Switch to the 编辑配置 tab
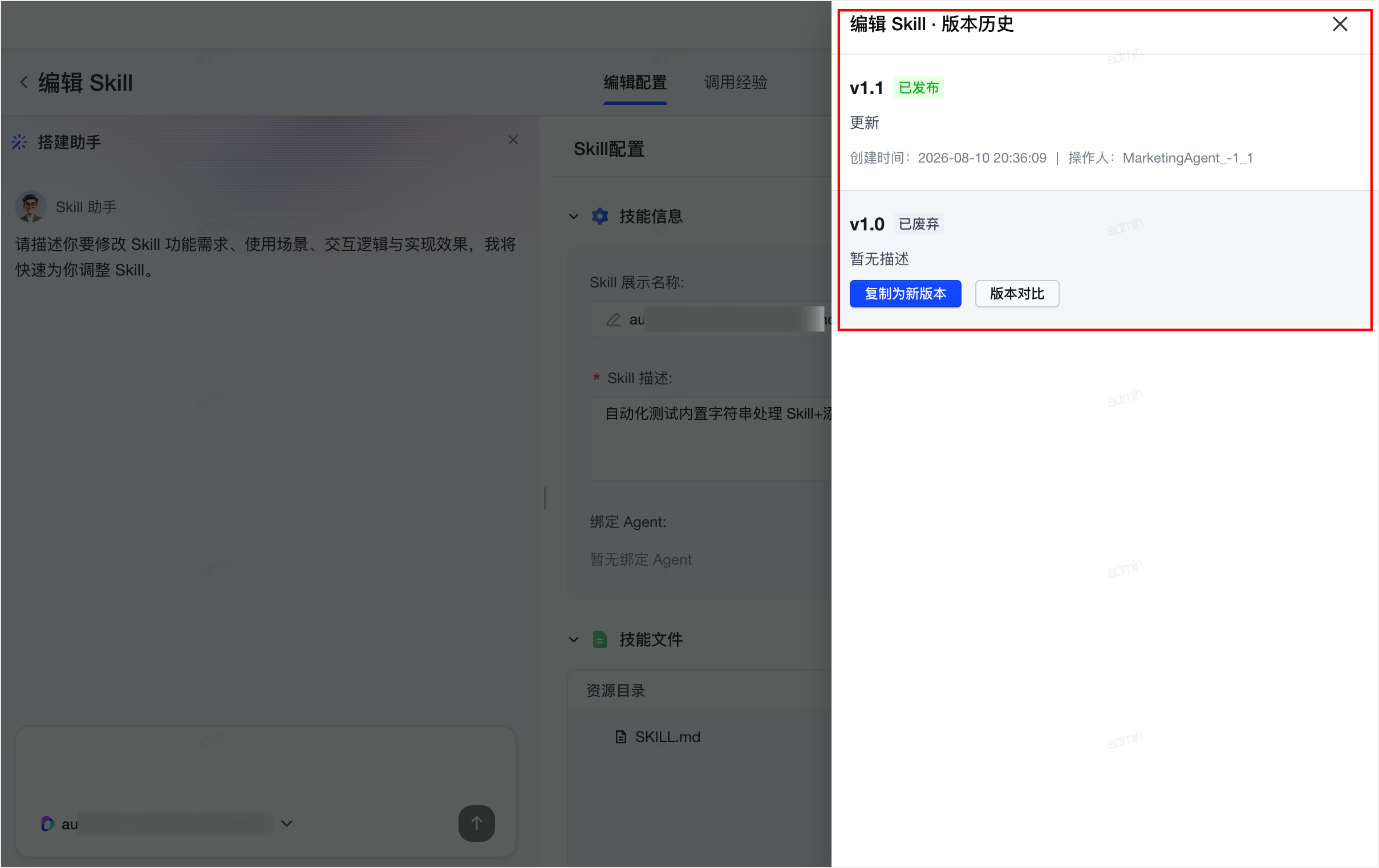 pos(635,83)
